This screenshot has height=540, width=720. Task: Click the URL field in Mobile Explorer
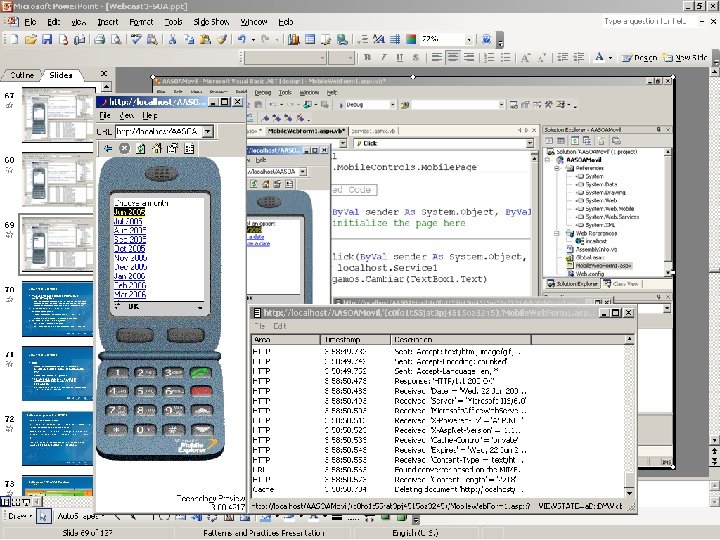[x=159, y=131]
